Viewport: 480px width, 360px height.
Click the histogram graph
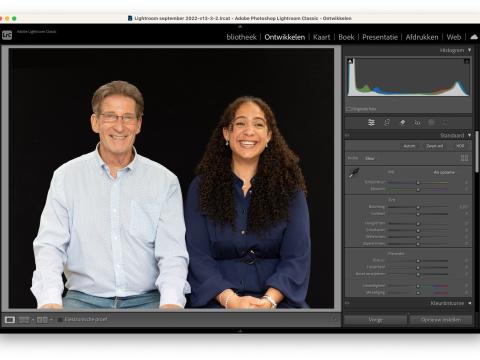tap(408, 77)
